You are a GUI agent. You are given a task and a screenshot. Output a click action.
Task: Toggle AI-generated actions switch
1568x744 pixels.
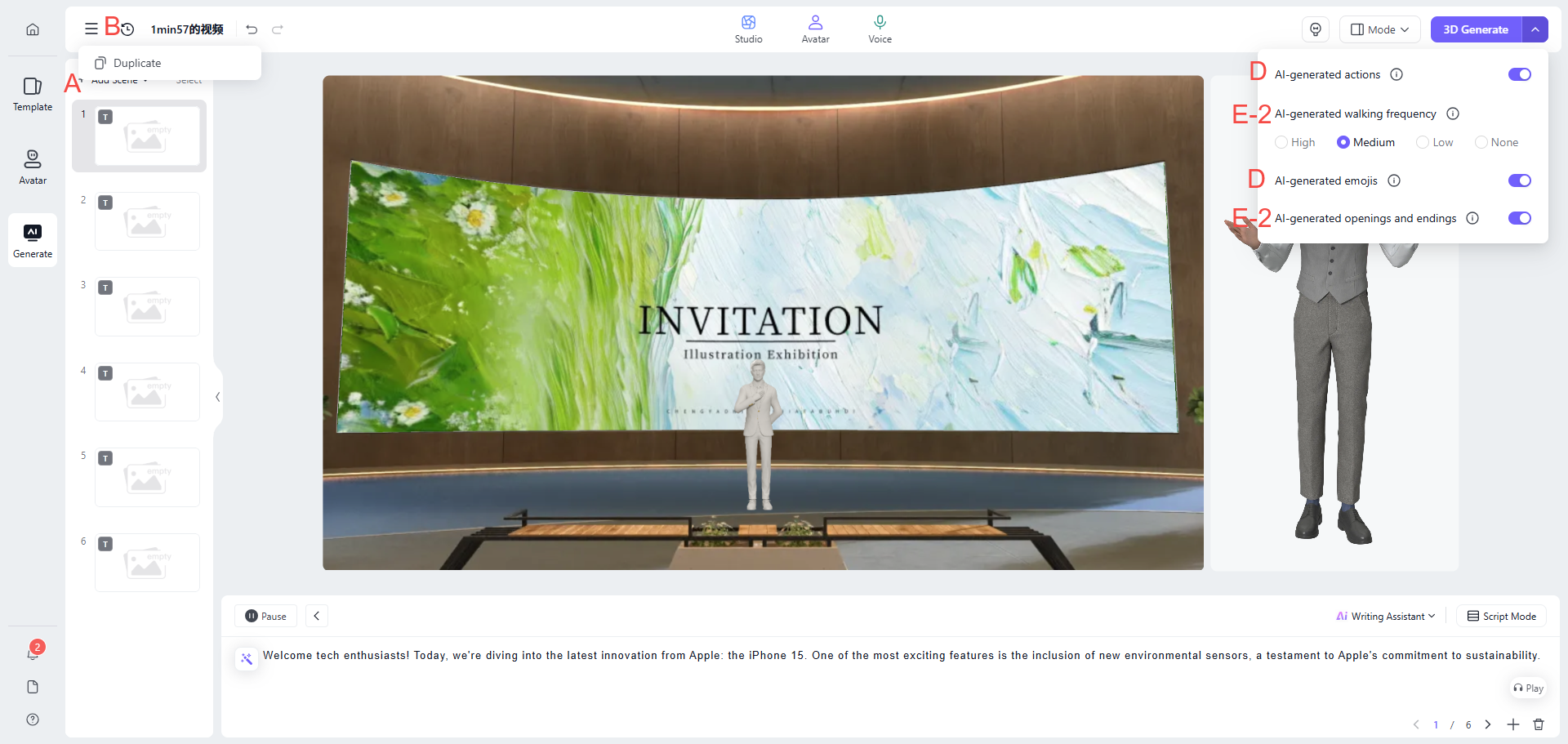coord(1519,74)
